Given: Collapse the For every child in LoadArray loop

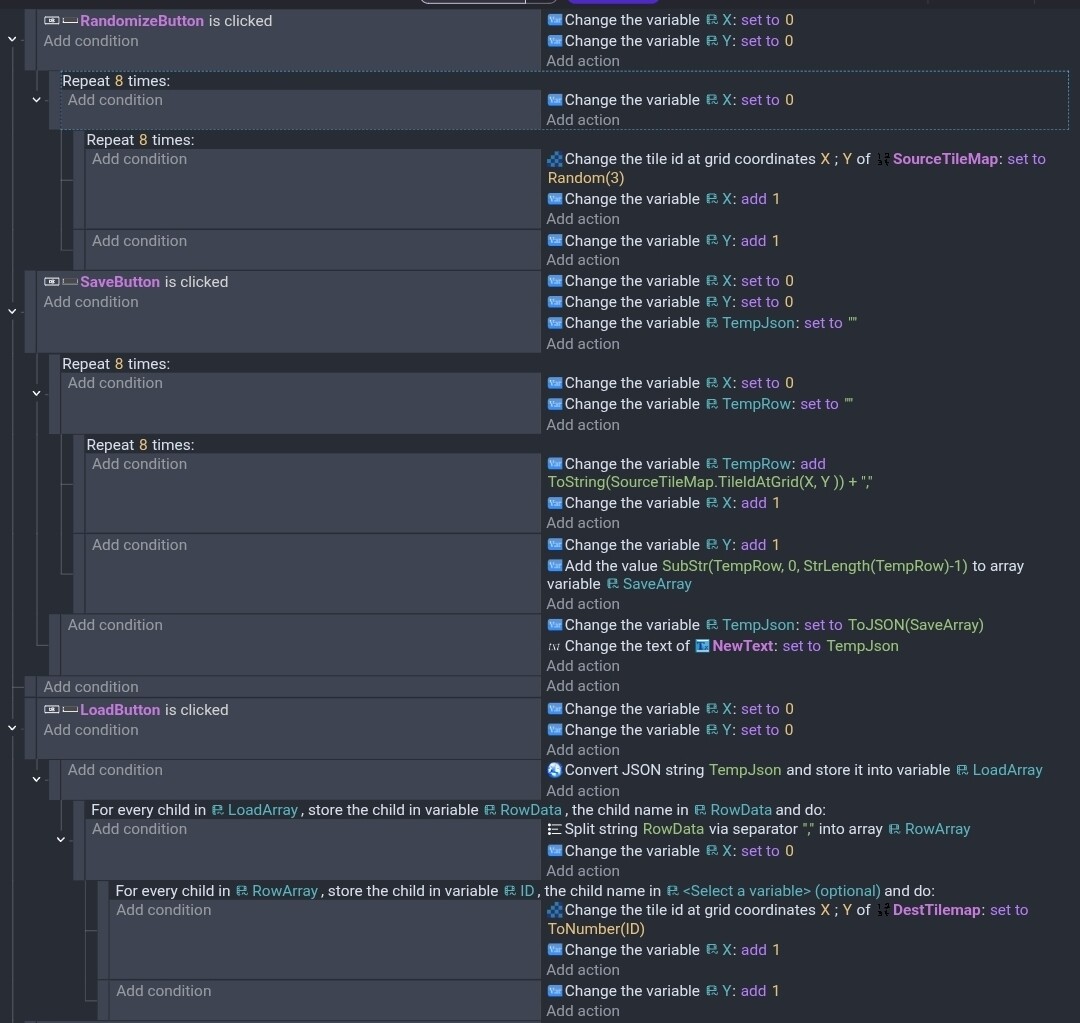Looking at the screenshot, I should click(x=60, y=839).
